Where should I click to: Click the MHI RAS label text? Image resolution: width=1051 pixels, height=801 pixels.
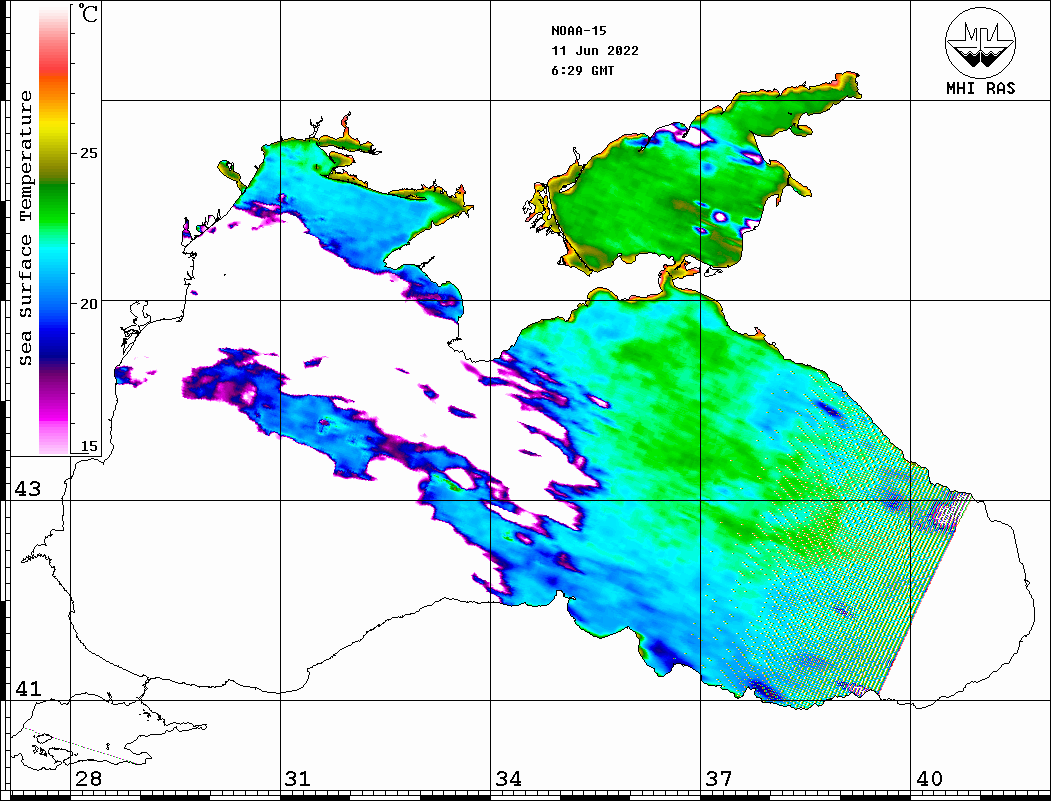tap(980, 88)
